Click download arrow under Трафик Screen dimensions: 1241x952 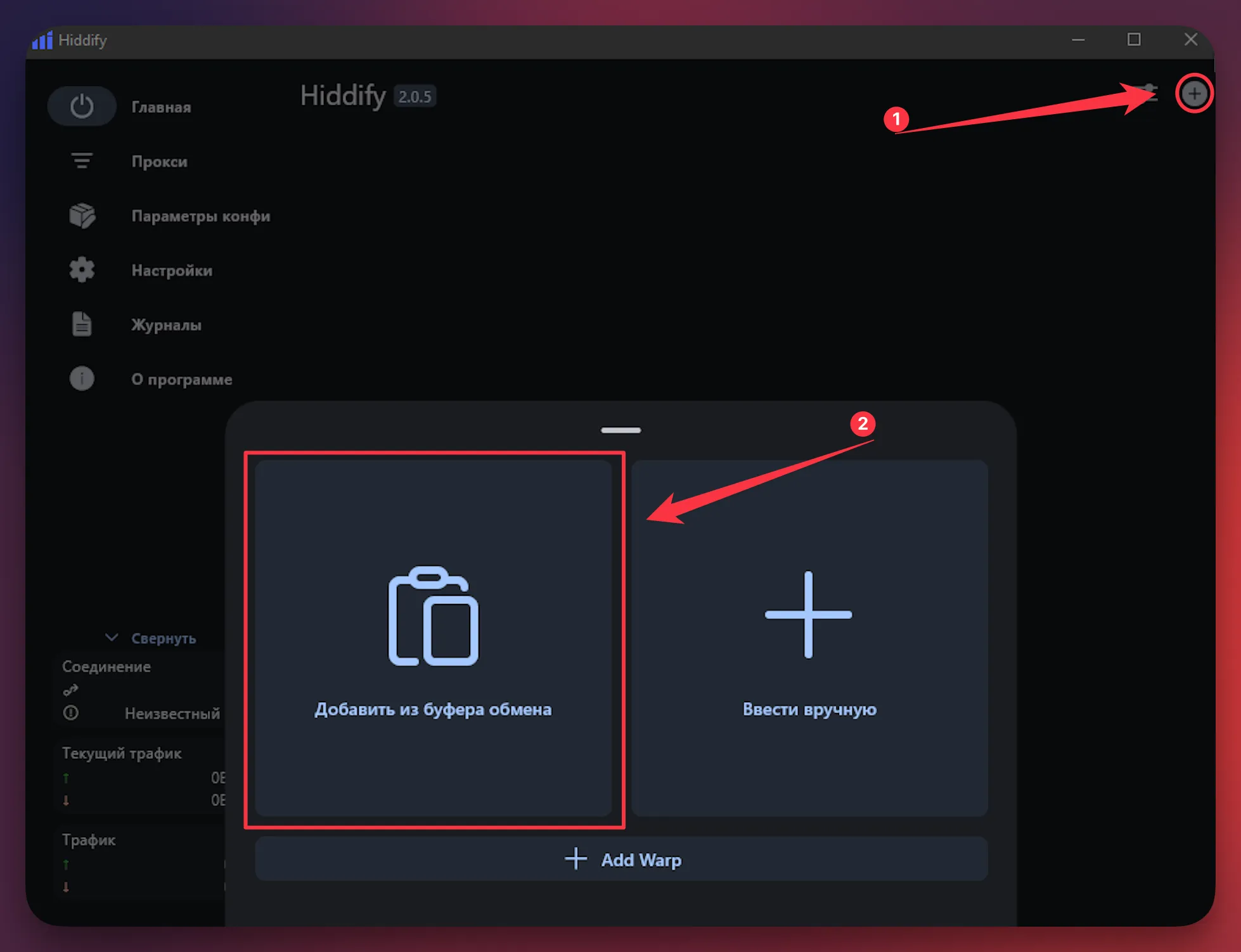coord(66,887)
